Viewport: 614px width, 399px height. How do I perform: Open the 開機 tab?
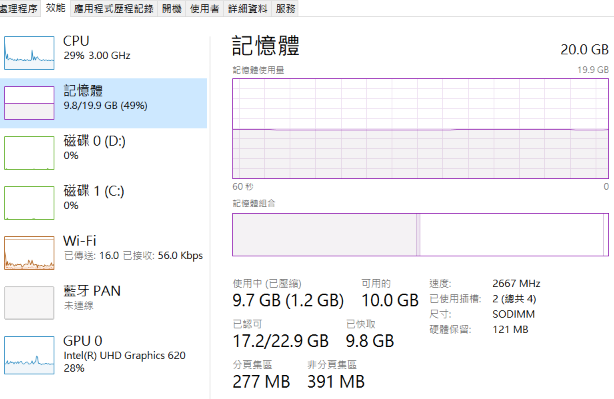tap(172, 9)
